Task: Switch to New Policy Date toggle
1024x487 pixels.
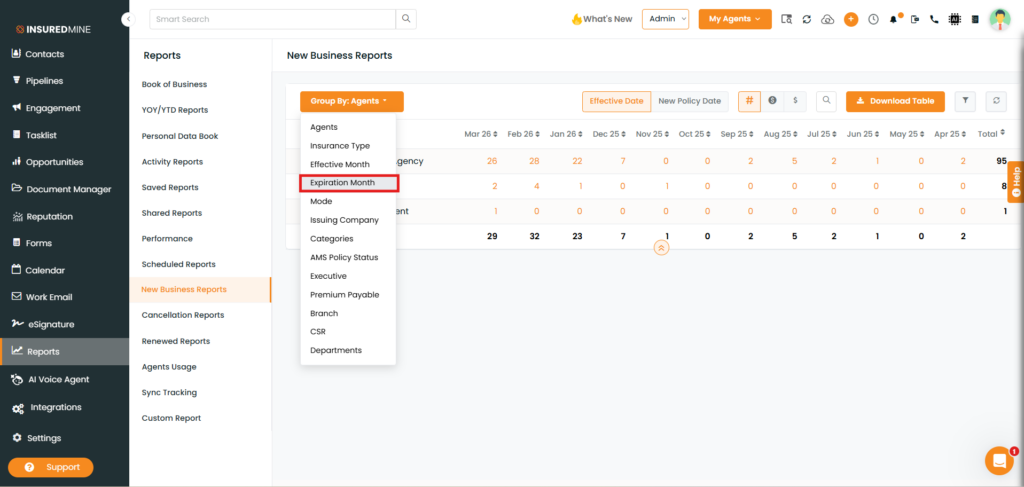Action: click(x=689, y=101)
